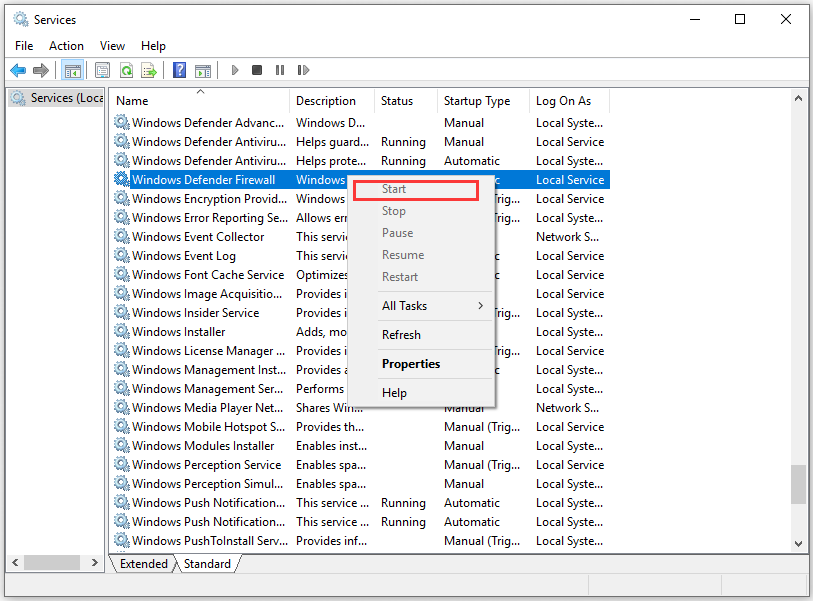Open the File menu
813x601 pixels.
(x=24, y=46)
